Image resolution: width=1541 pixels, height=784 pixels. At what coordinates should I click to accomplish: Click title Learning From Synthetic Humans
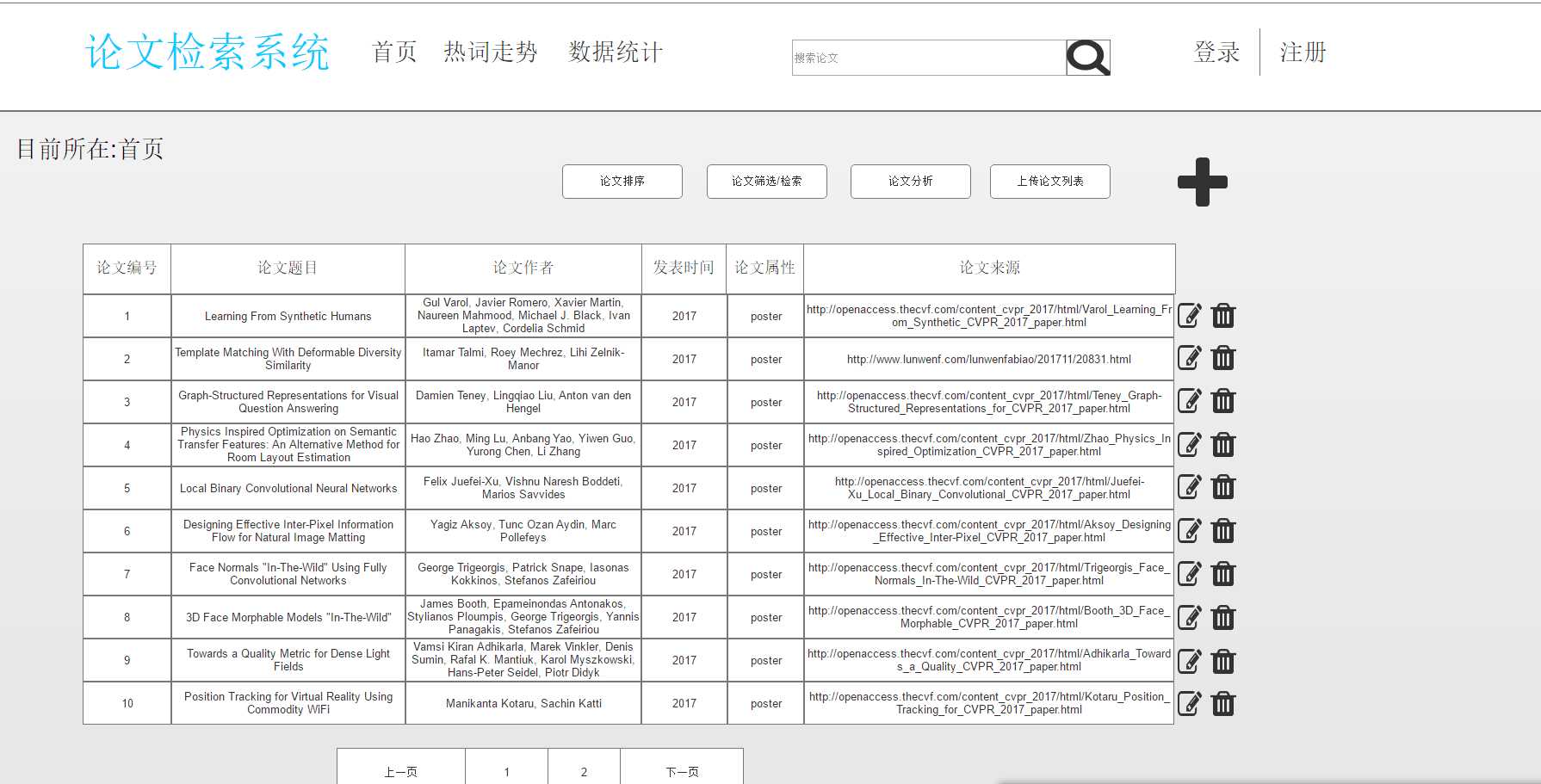pyautogui.click(x=288, y=317)
